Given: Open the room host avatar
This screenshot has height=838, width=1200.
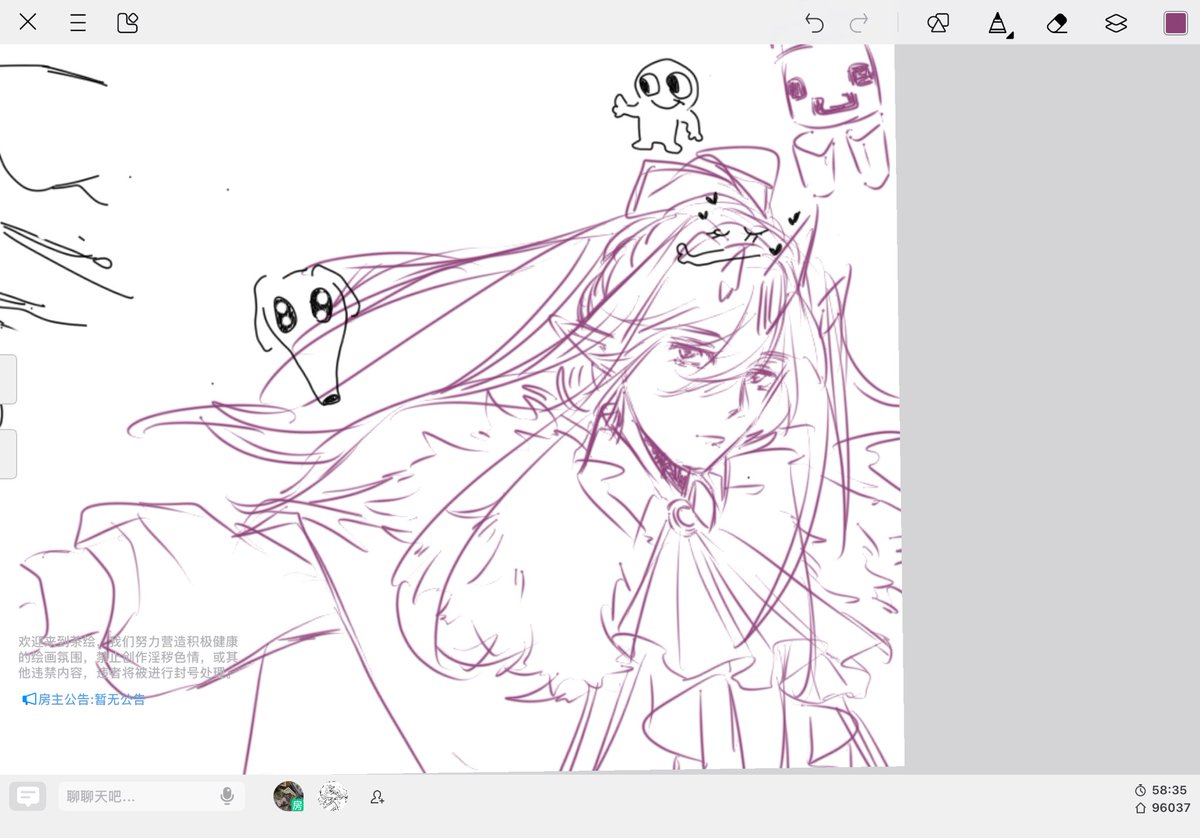Looking at the screenshot, I should (x=288, y=796).
